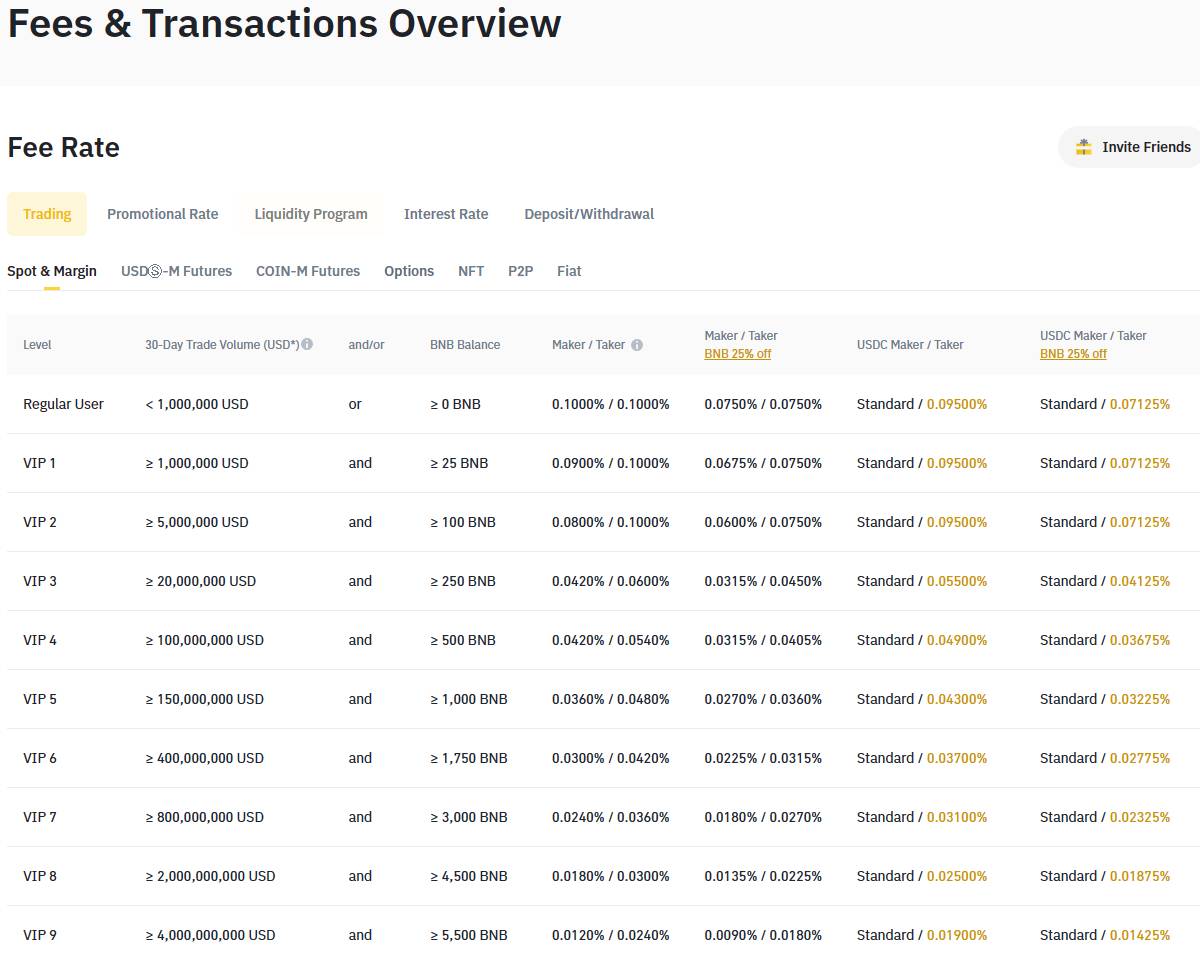The height and width of the screenshot is (960, 1200).
Task: Click the Level column header
Action: (x=37, y=345)
